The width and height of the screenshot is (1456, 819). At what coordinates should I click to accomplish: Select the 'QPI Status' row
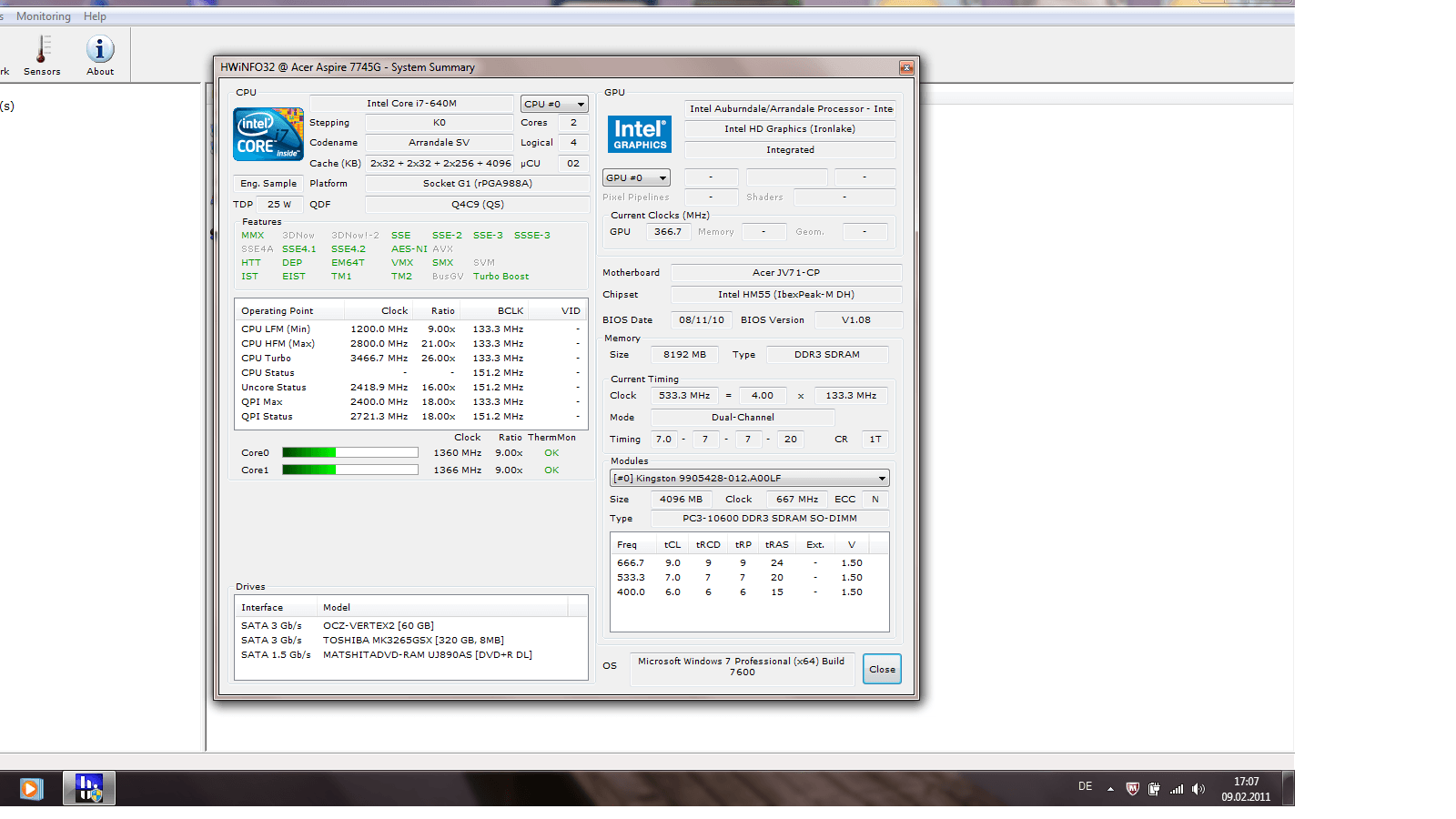coord(411,417)
